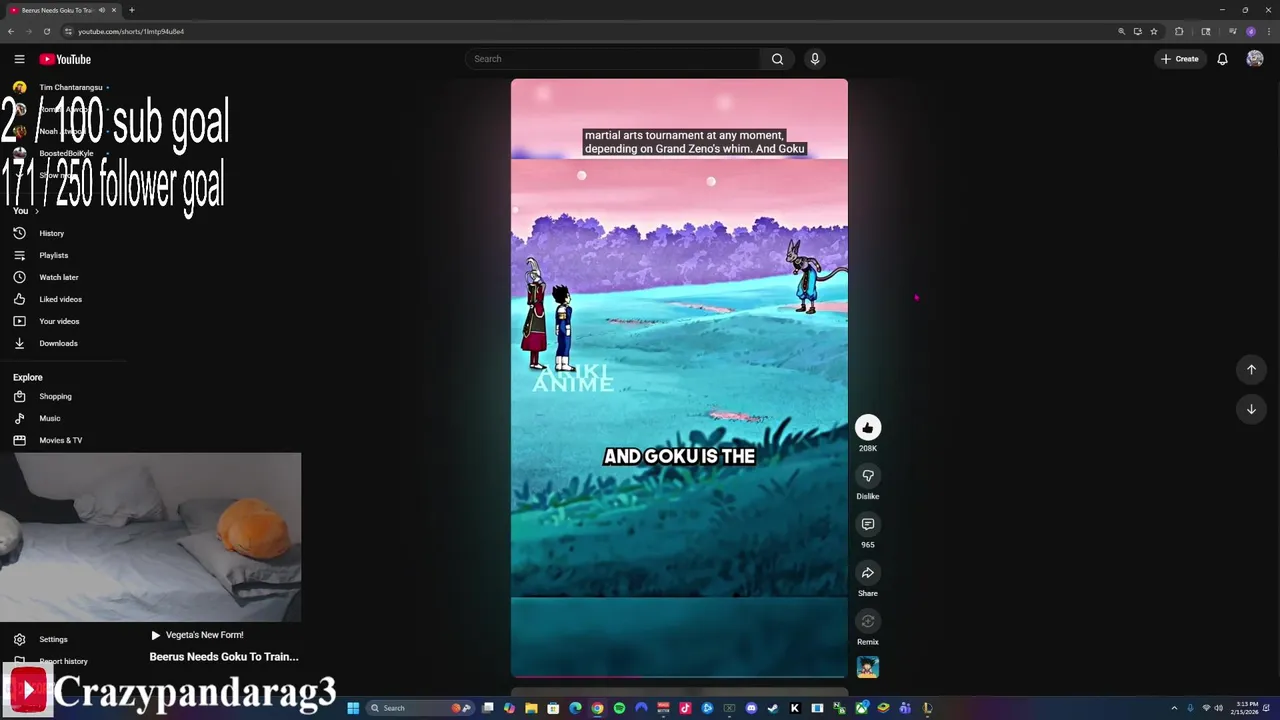Expand the You section chevron
This screenshot has width=1280, height=720.
[x=37, y=211]
